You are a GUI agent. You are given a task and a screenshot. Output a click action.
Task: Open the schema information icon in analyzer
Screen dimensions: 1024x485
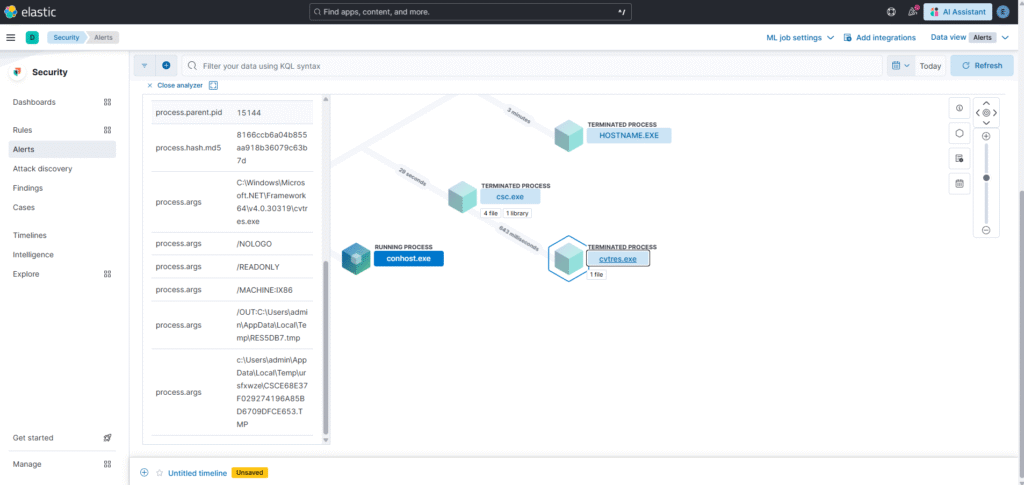(x=959, y=107)
